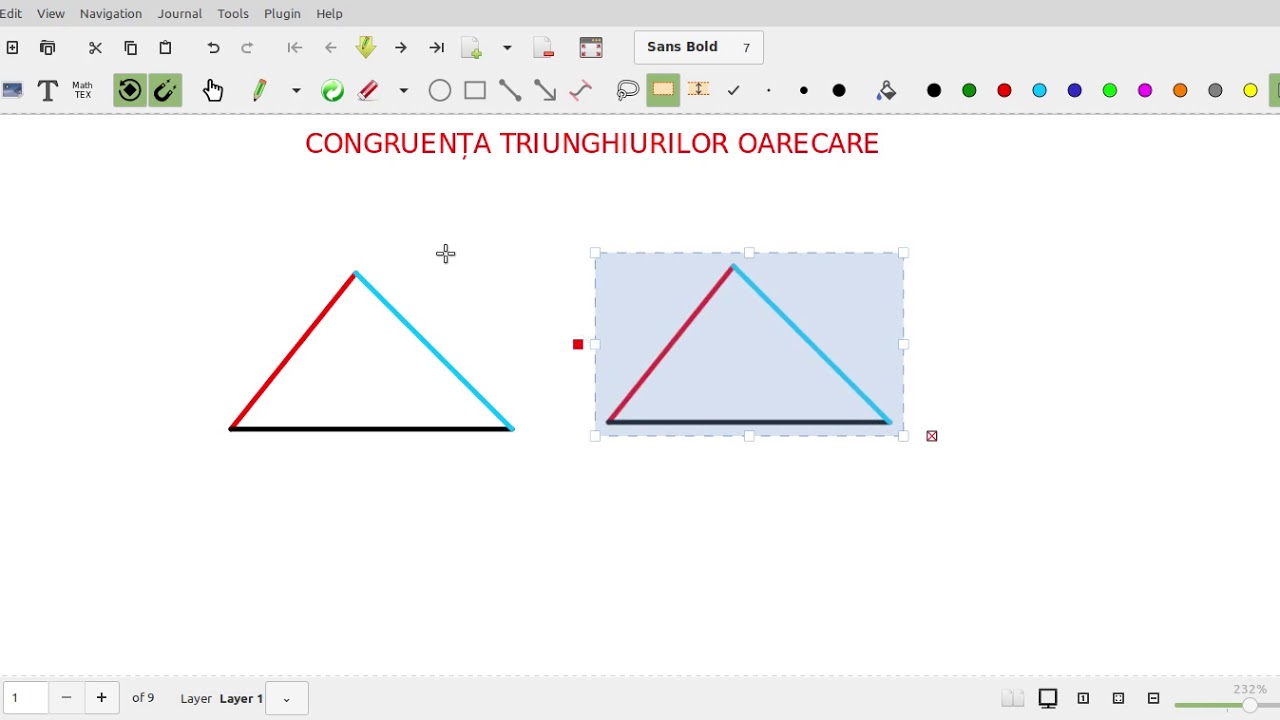The image size is (1280, 720).
Task: Select the Hand tool
Action: point(213,90)
